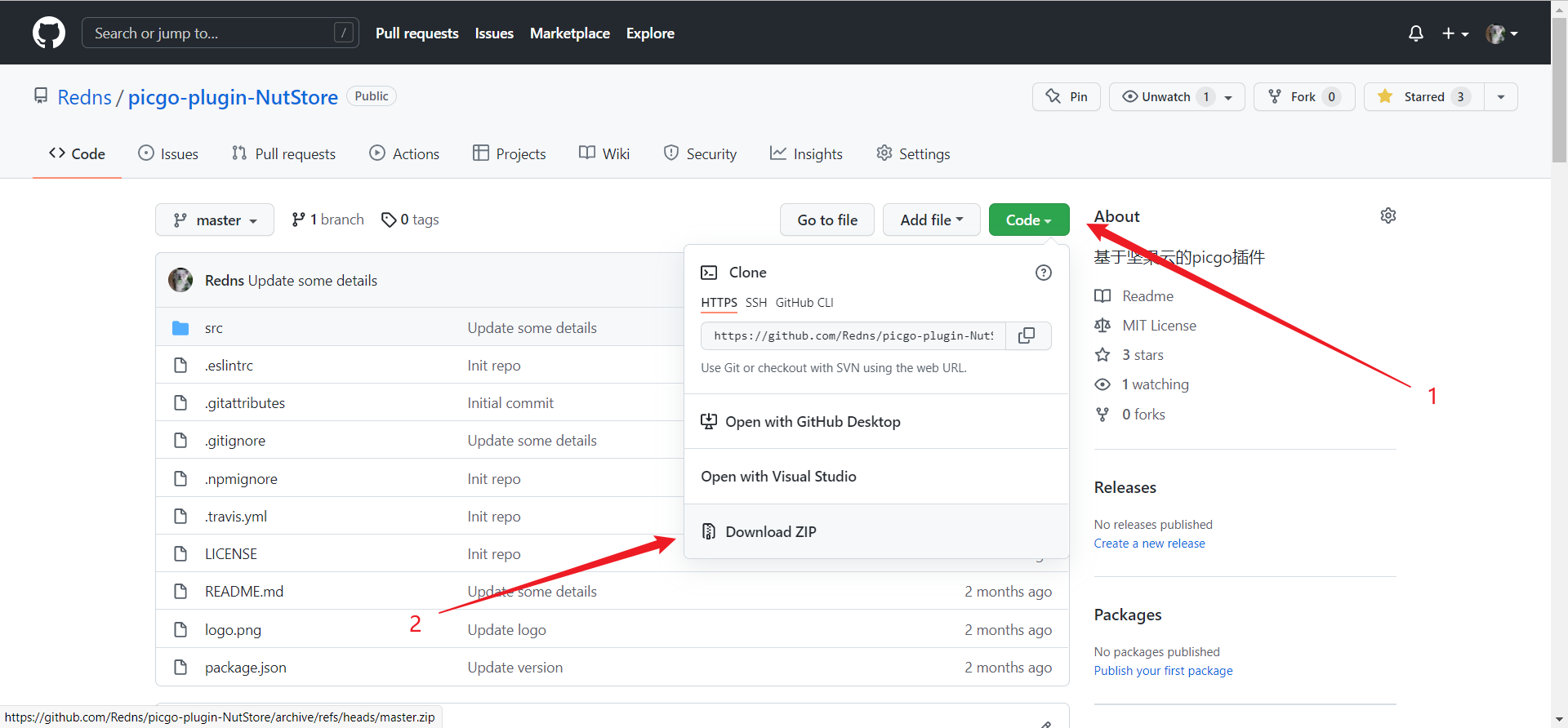Open the Update version commit message

514,668
